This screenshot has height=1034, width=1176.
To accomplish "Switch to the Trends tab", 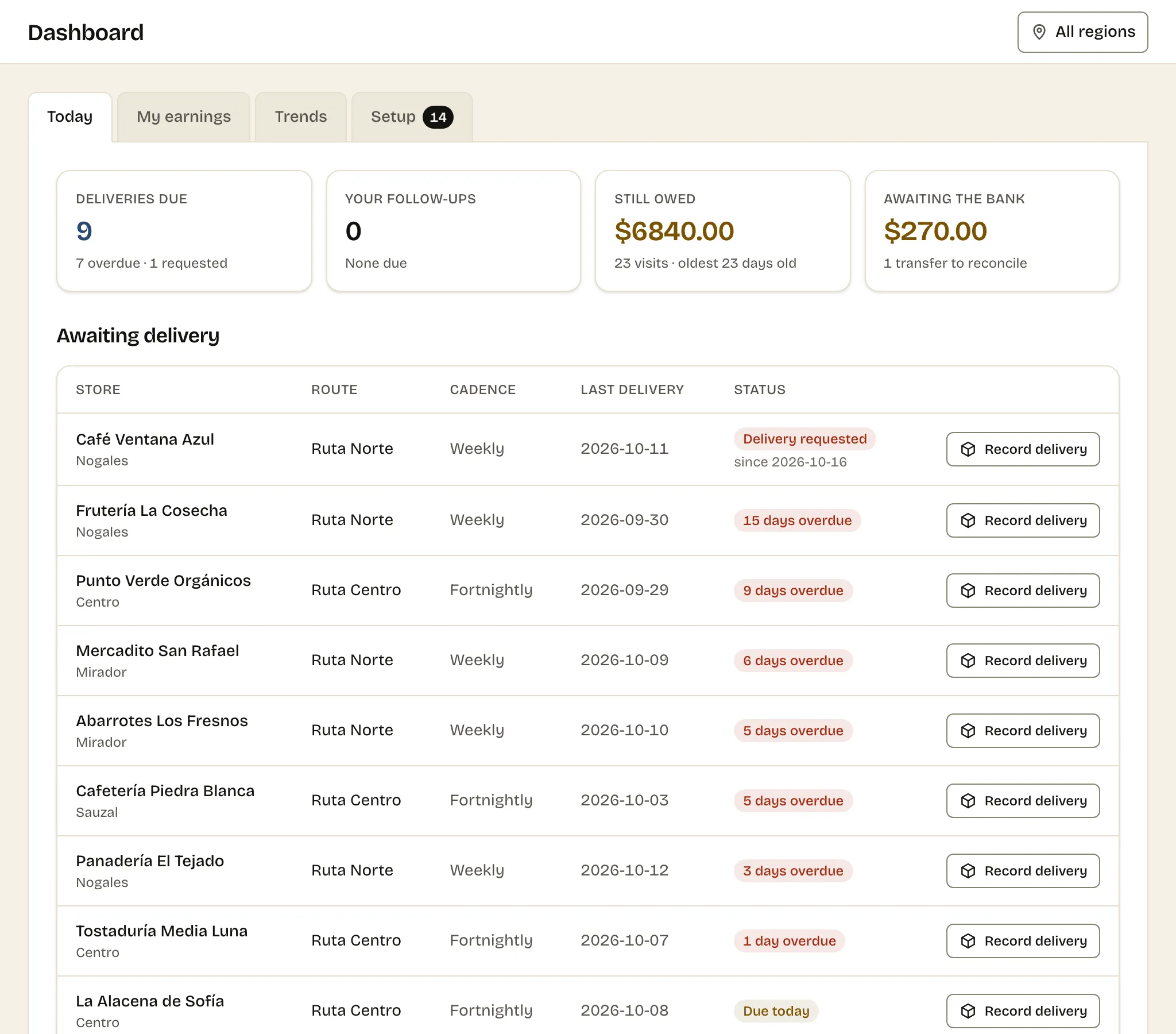I will [300, 117].
